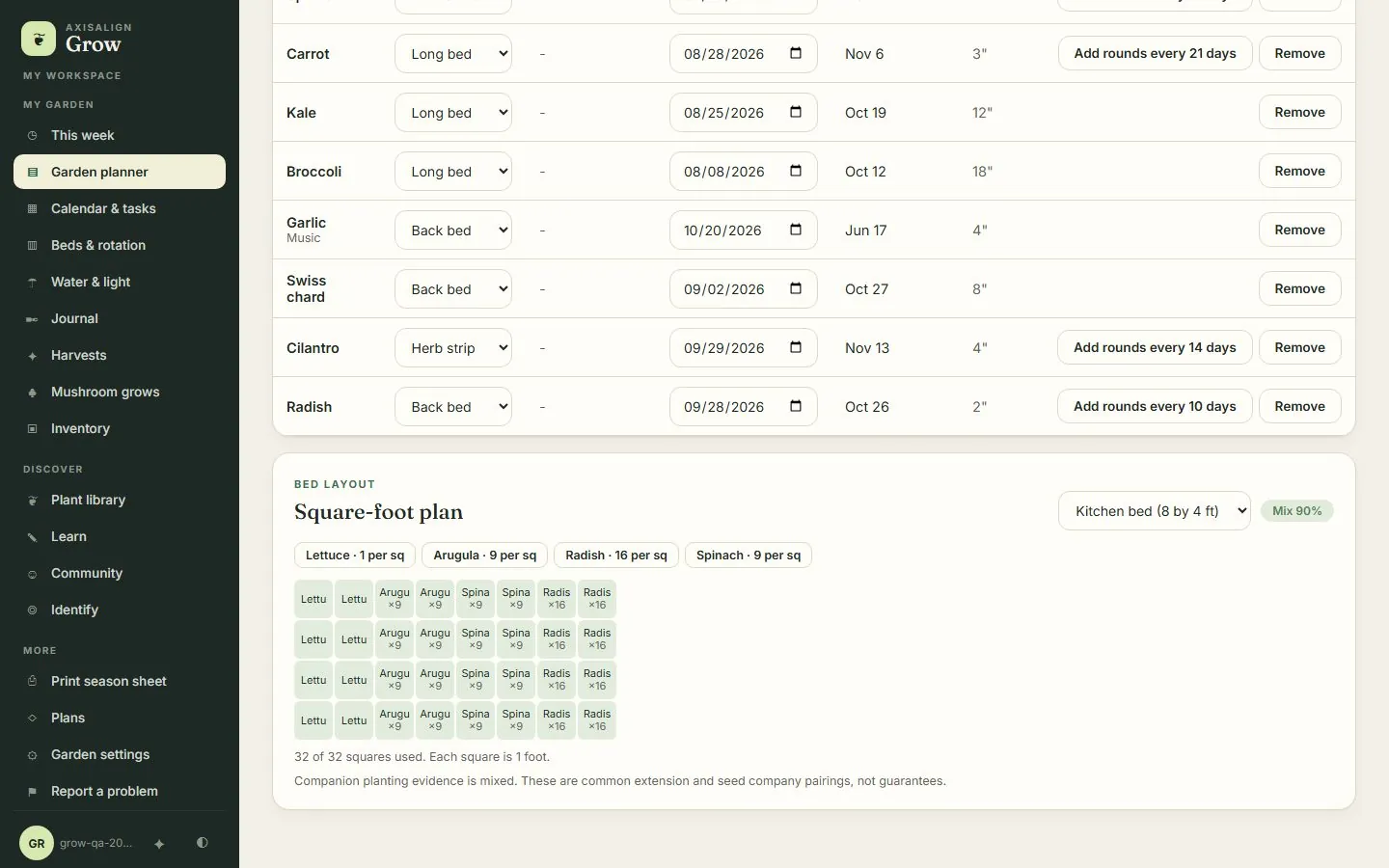
Task: Click the Garden settings gear icon
Action: click(32, 755)
